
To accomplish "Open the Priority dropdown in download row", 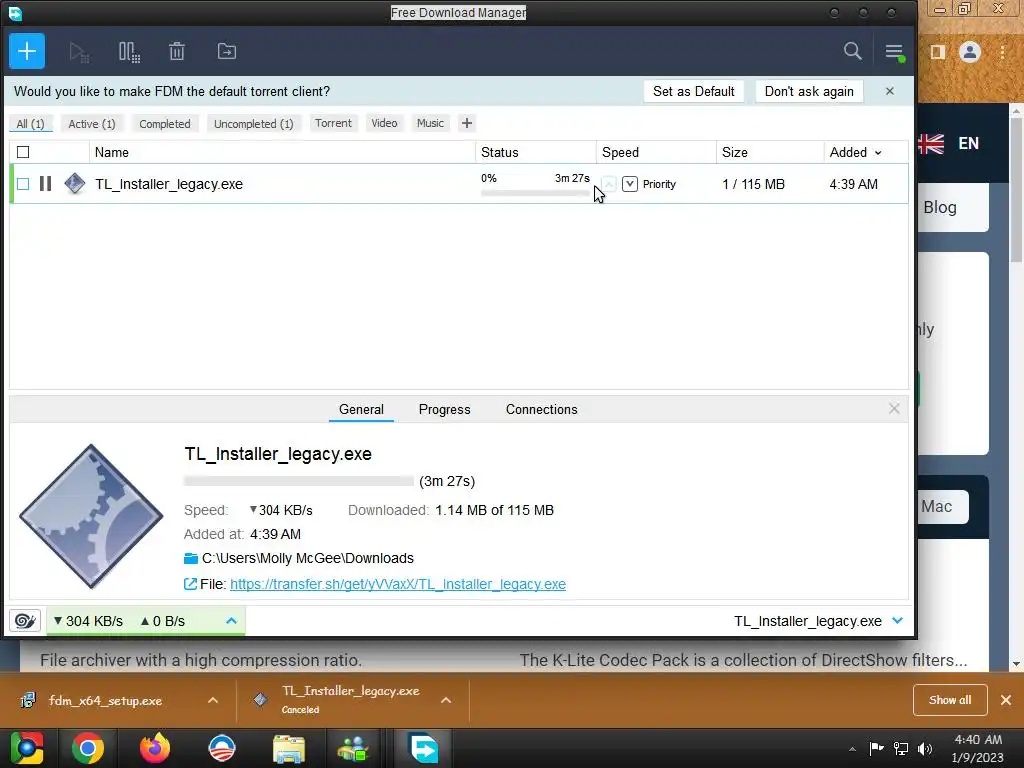I will [x=630, y=184].
